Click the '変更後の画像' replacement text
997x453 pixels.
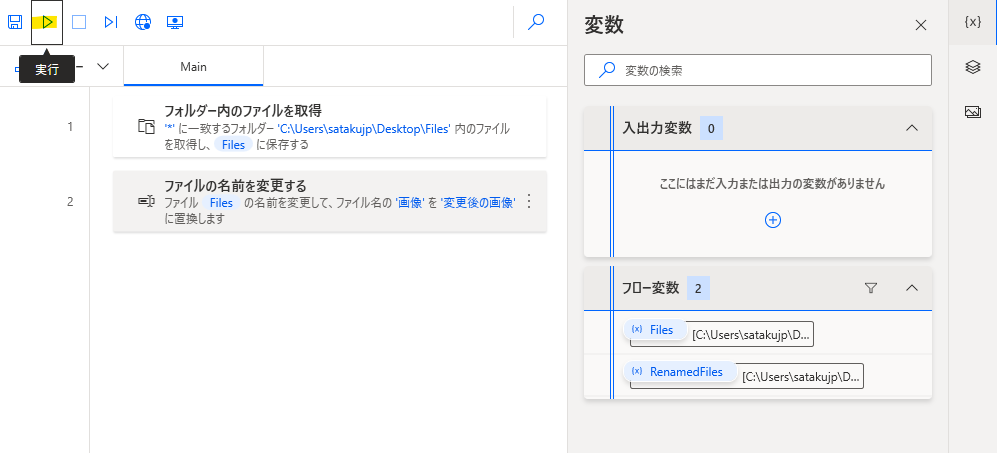pyautogui.click(x=478, y=203)
